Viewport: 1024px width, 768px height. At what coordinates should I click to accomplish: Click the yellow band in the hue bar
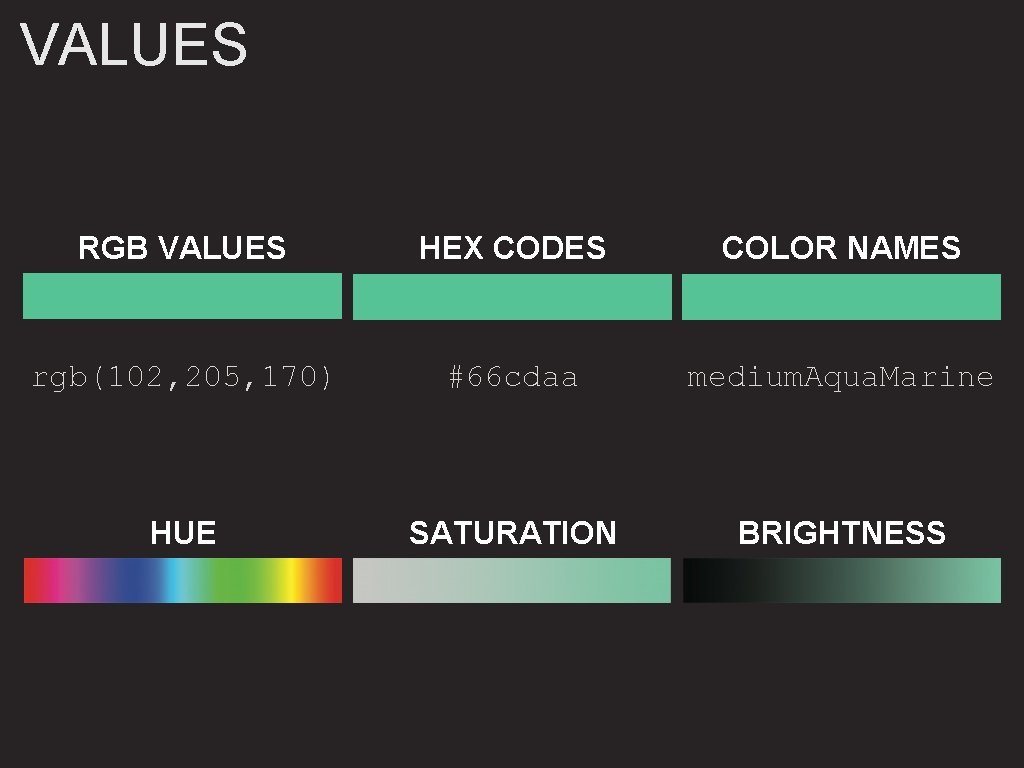point(291,581)
